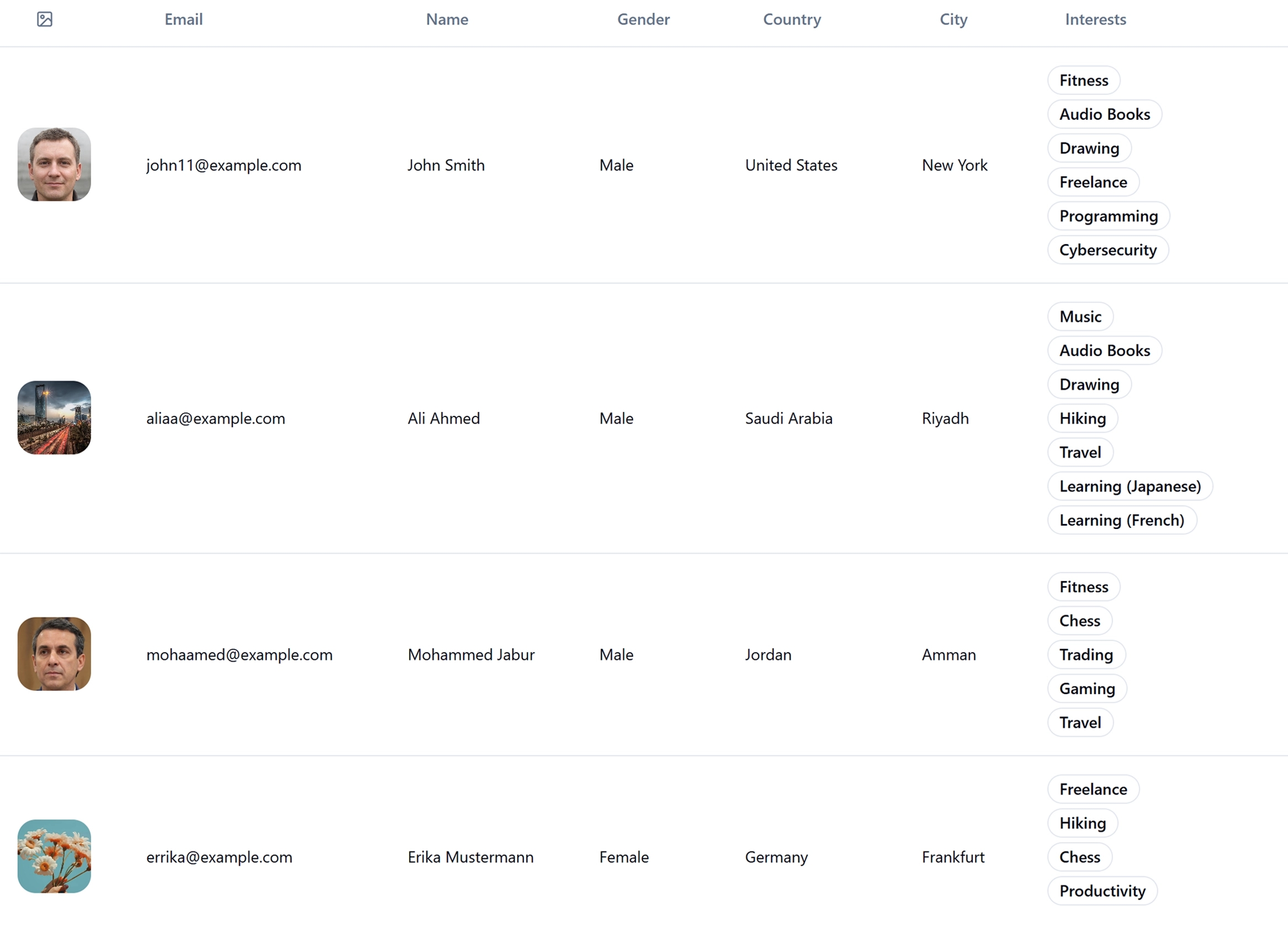
Task: Click Ali Ahmed's profile photo
Action: point(54,417)
